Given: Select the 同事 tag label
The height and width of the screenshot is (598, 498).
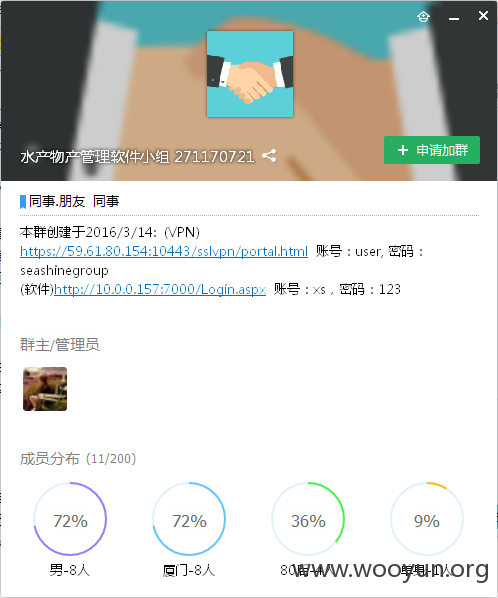Looking at the screenshot, I should (106, 201).
